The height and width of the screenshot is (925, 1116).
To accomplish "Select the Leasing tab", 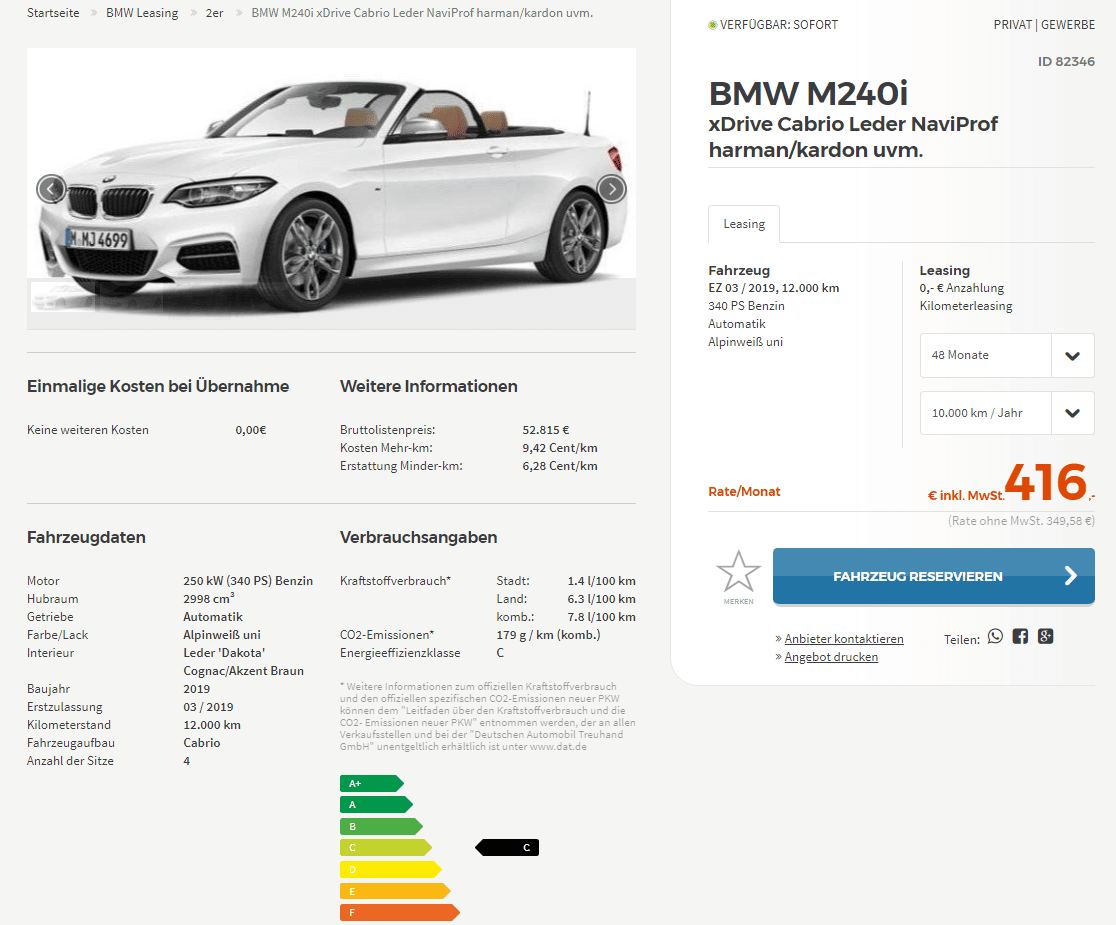I will (744, 224).
